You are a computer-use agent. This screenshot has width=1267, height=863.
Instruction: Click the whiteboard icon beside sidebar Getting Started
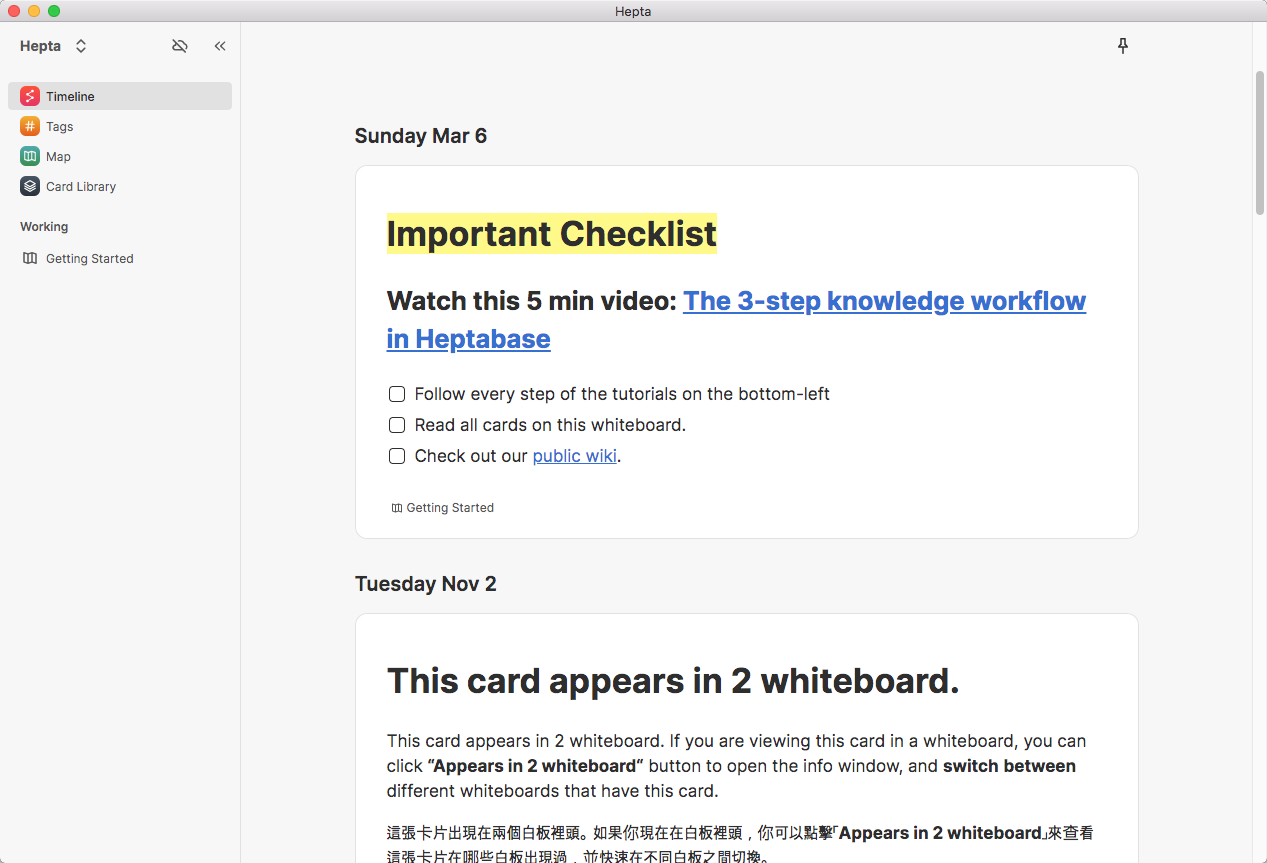(x=30, y=258)
